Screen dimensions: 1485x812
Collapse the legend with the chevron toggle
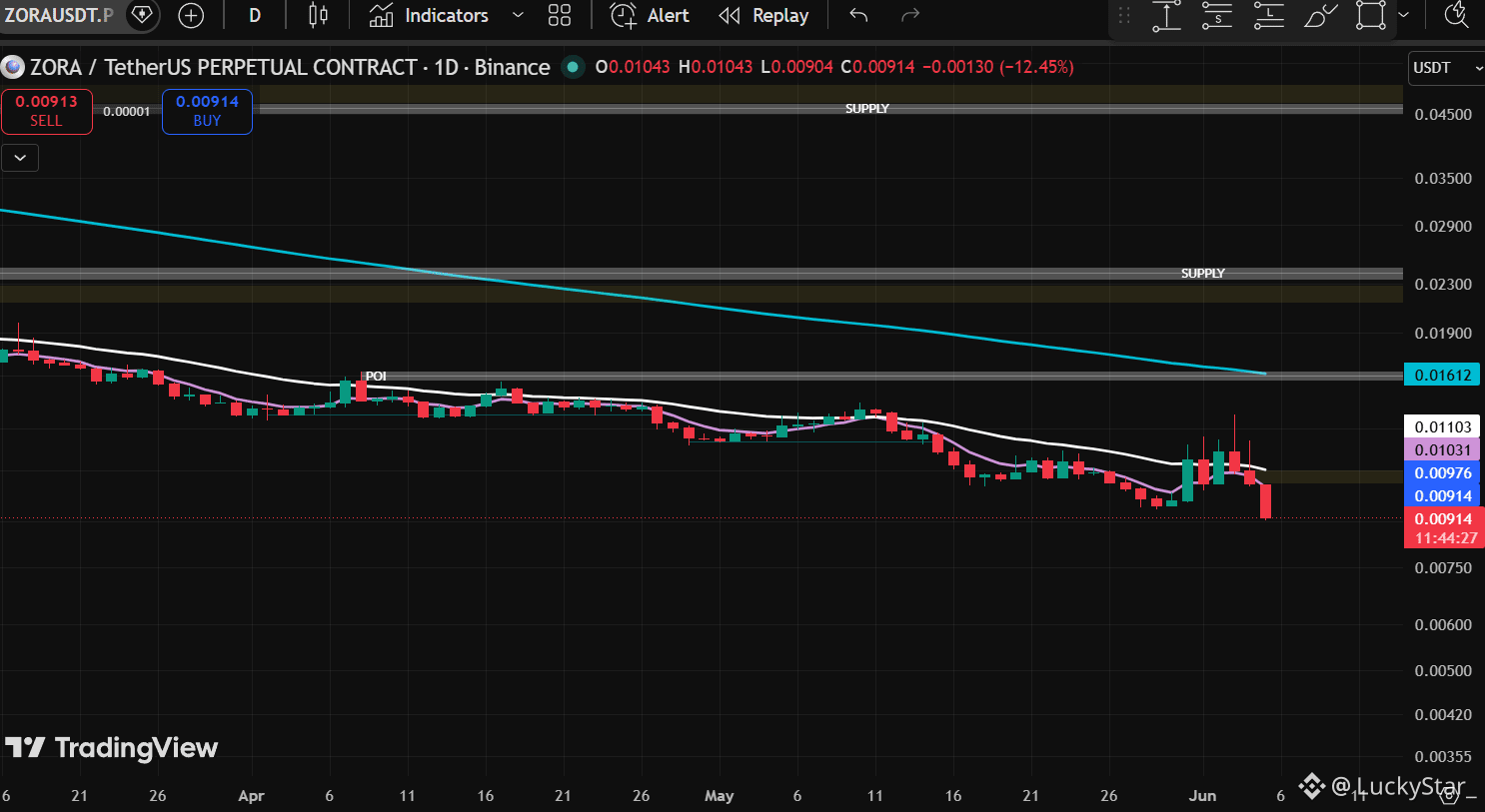coord(20,158)
